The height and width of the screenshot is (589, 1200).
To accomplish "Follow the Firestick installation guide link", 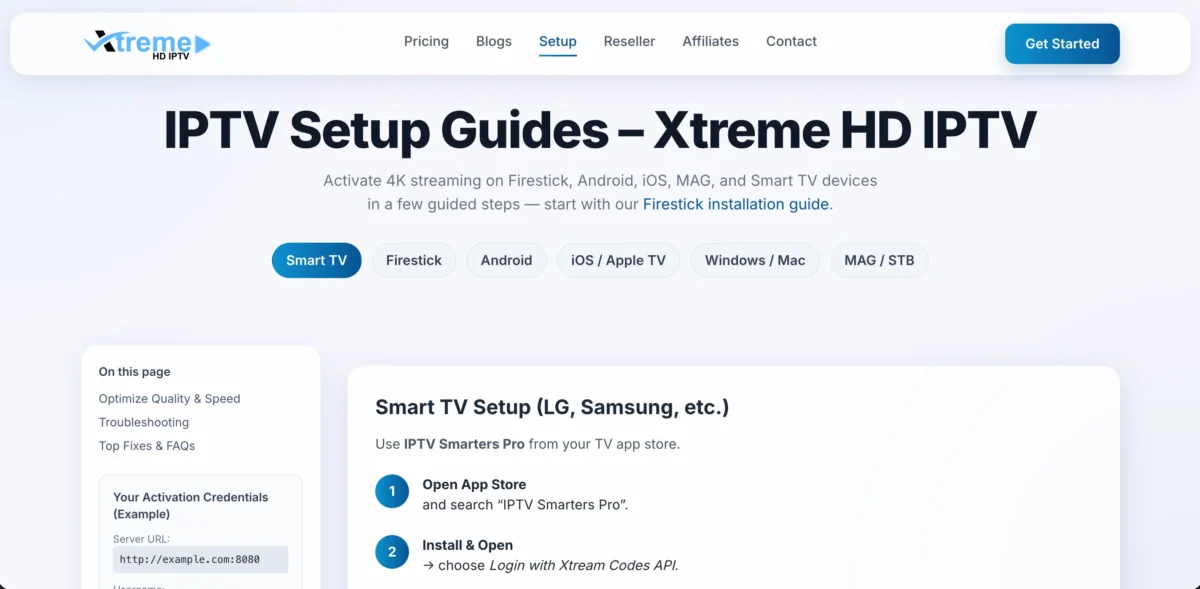I will coord(735,203).
